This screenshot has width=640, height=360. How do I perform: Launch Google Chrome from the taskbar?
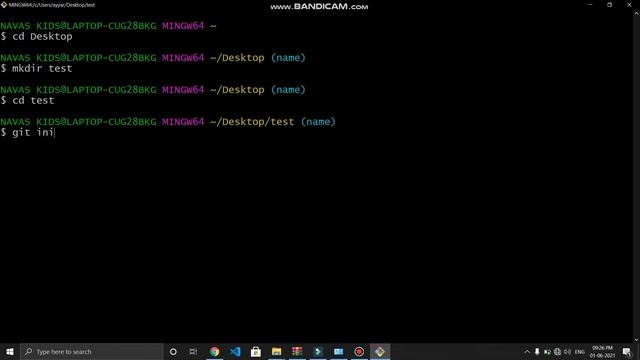pos(214,351)
